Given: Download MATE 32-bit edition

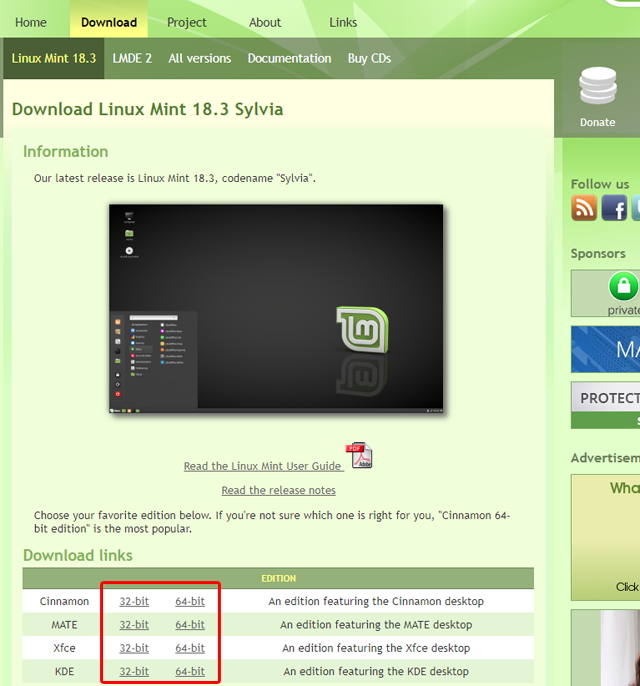Looking at the screenshot, I should (x=134, y=625).
